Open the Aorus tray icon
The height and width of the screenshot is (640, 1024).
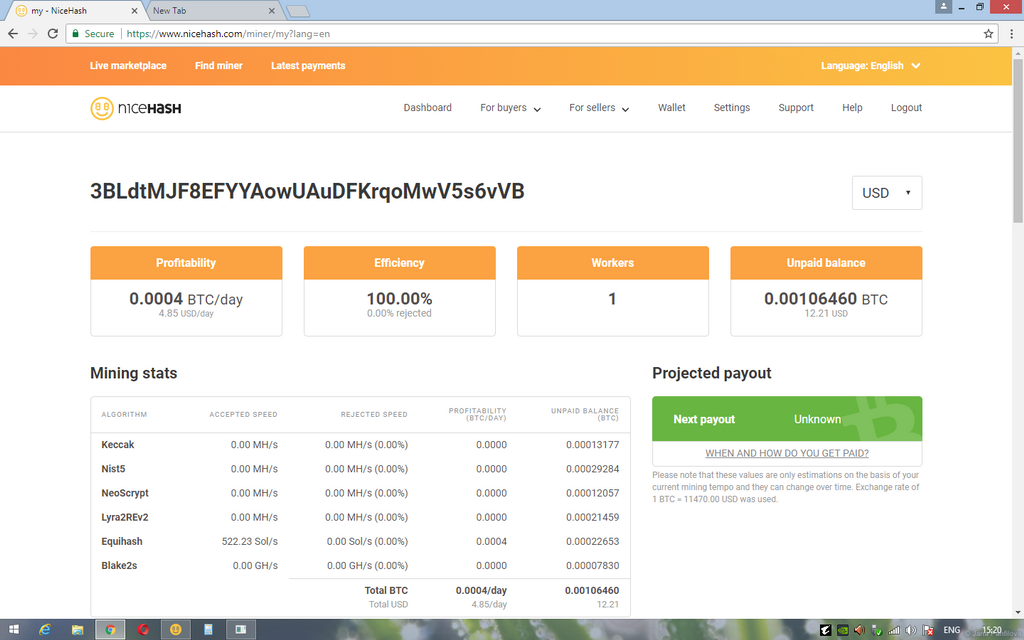[825, 630]
